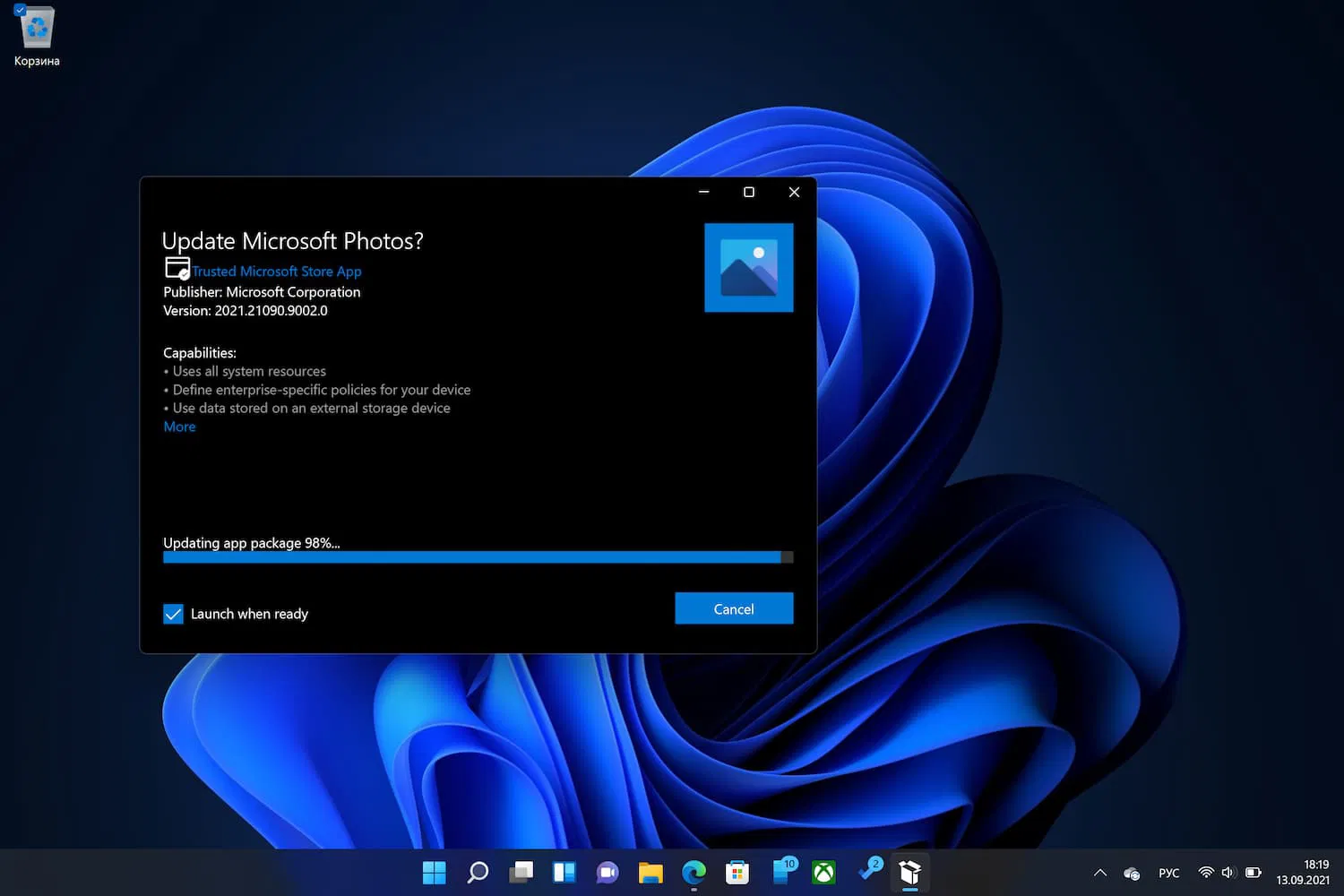Open the РУС input language switcher
Screen dimensions: 1344x896
pos(1168,873)
